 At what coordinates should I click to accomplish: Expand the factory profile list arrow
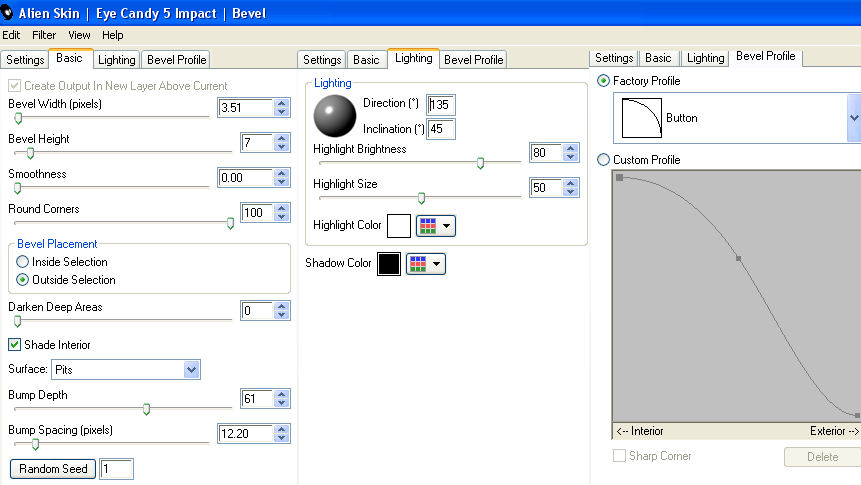(x=854, y=118)
